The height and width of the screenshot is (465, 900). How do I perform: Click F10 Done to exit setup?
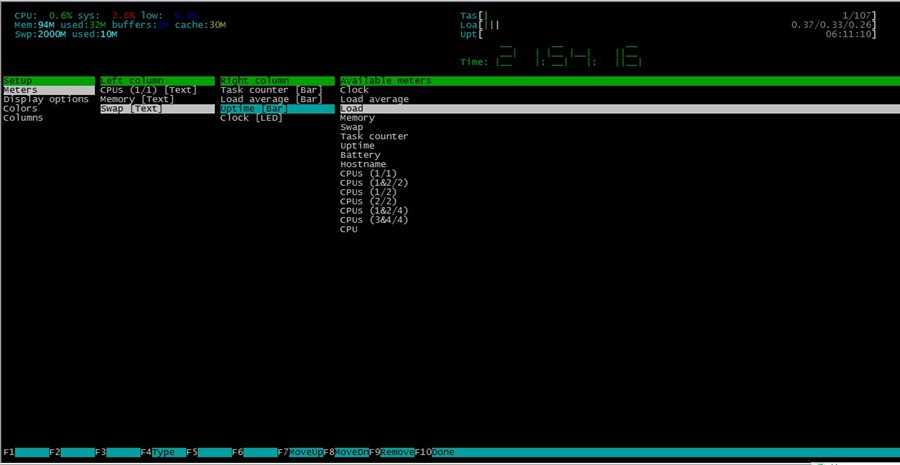435,452
